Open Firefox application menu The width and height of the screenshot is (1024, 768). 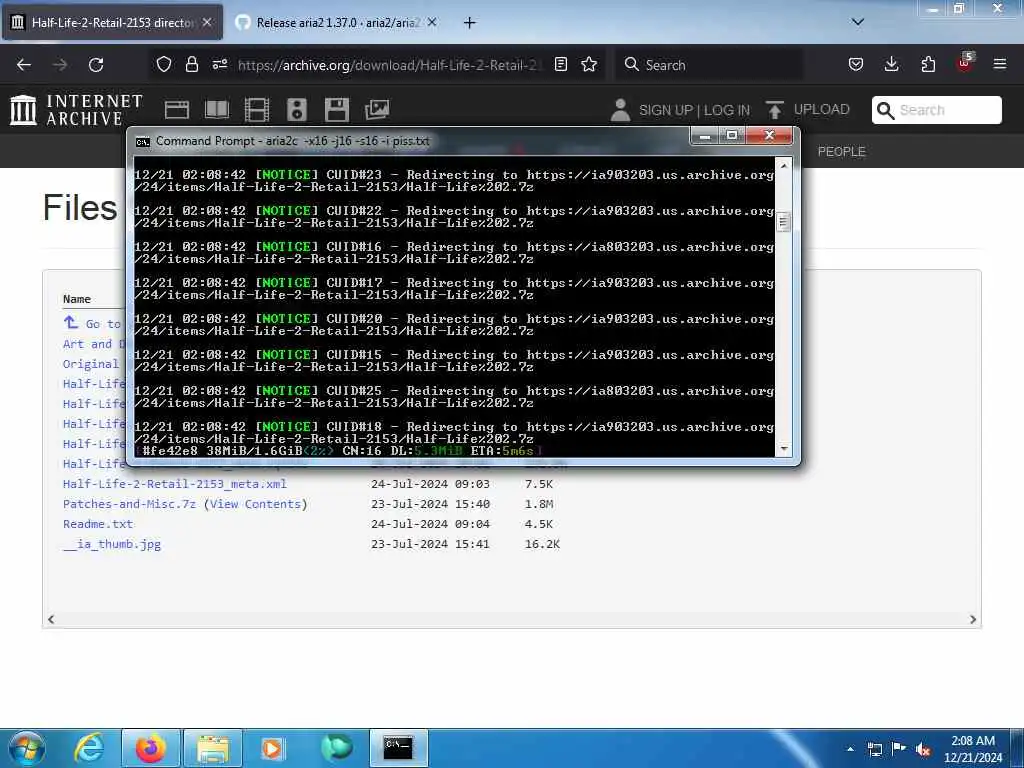[1000, 64]
